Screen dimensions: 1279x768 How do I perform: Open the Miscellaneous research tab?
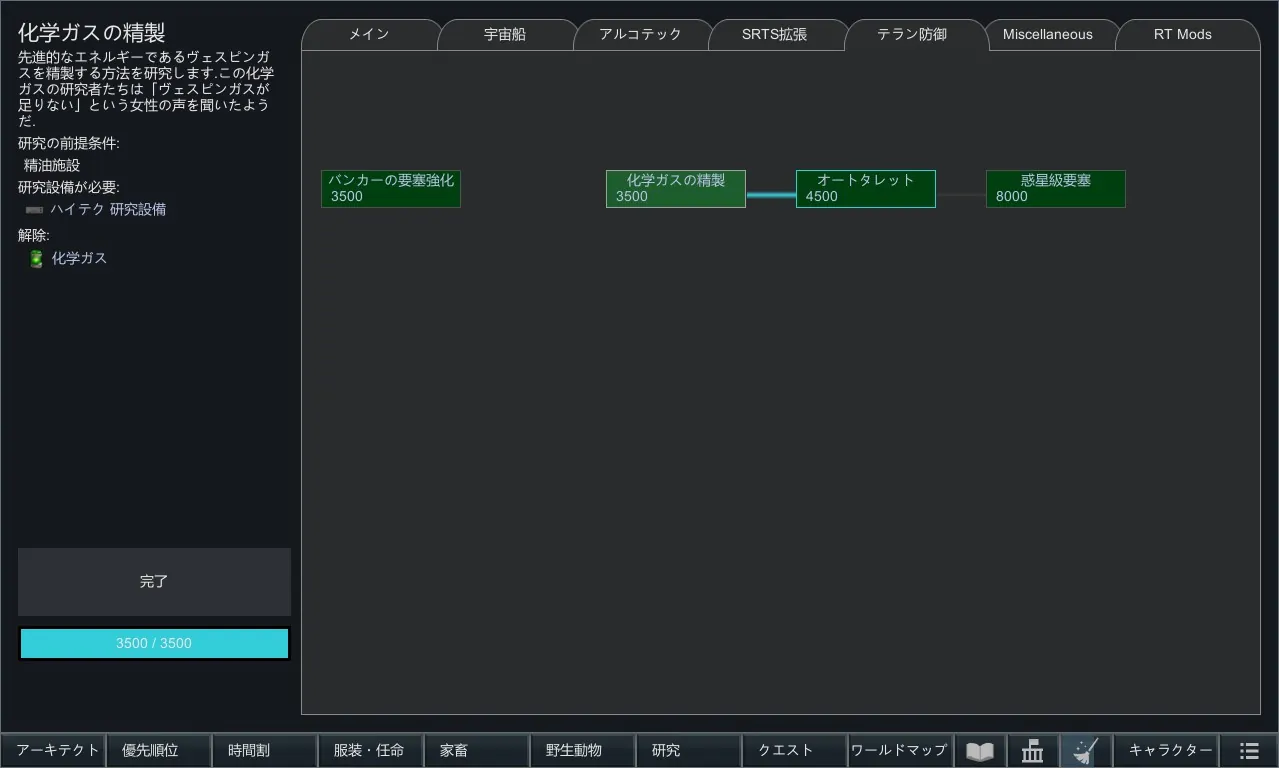[1047, 34]
